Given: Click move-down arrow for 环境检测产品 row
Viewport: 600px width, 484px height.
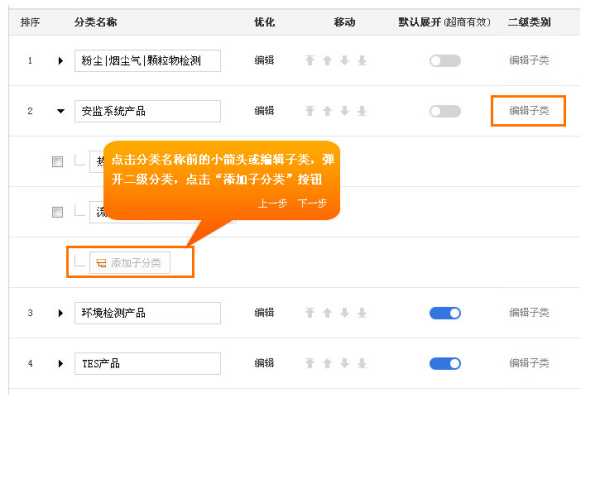Looking at the screenshot, I should pos(344,313).
